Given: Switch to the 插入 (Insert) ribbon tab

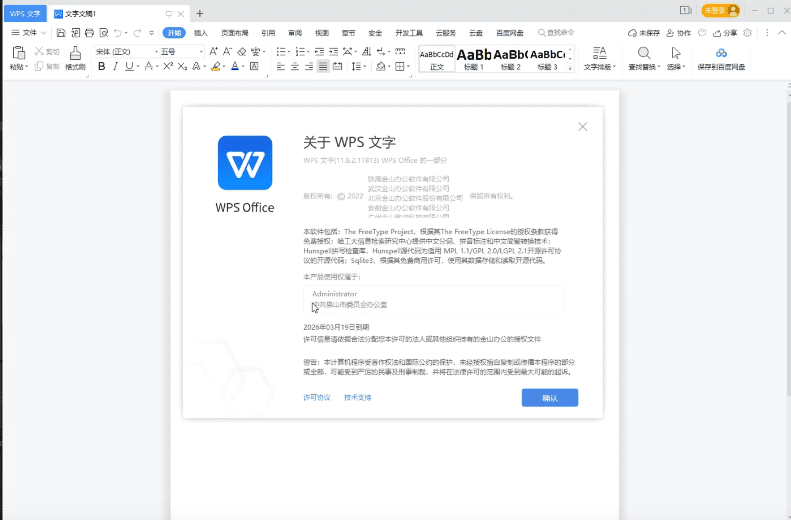Looking at the screenshot, I should tap(201, 33).
